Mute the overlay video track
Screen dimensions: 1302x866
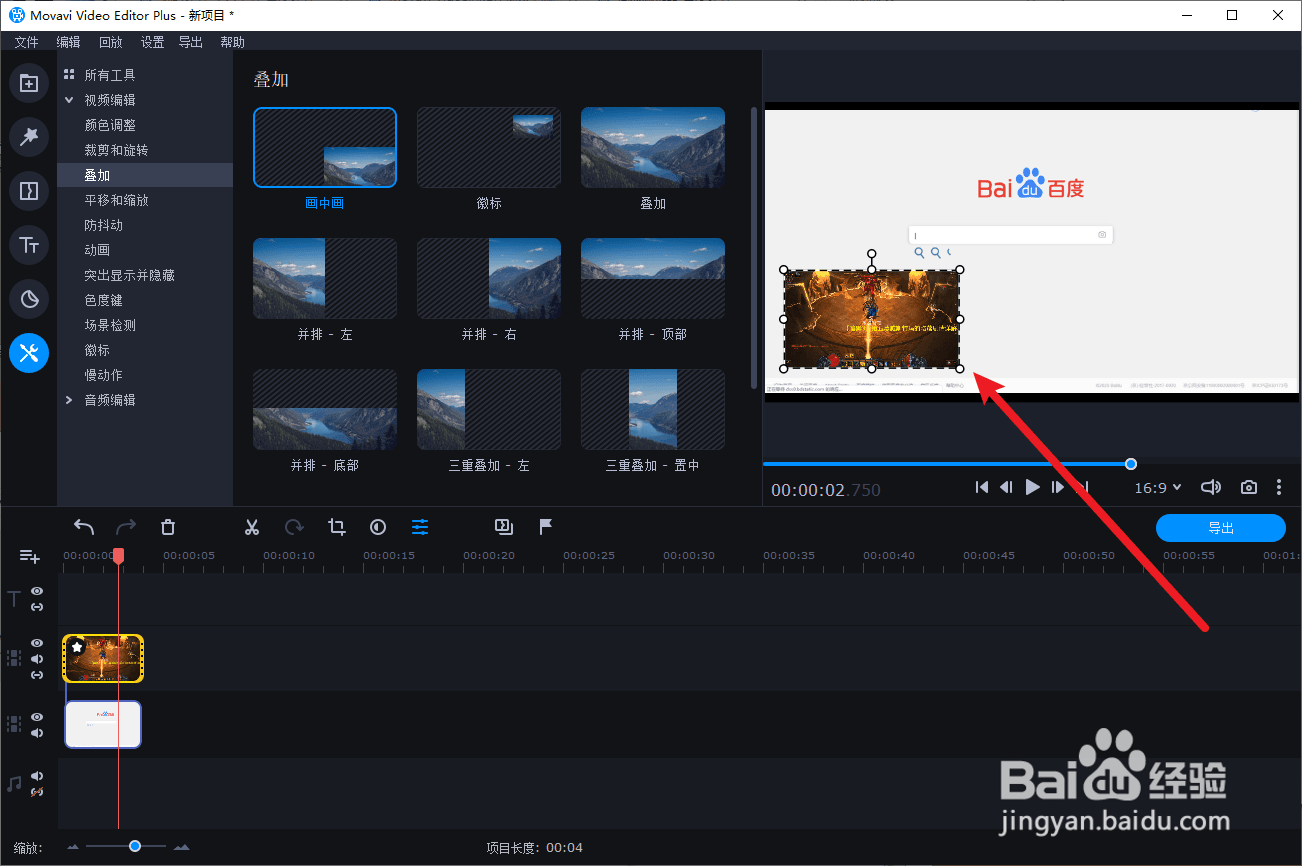tap(37, 659)
